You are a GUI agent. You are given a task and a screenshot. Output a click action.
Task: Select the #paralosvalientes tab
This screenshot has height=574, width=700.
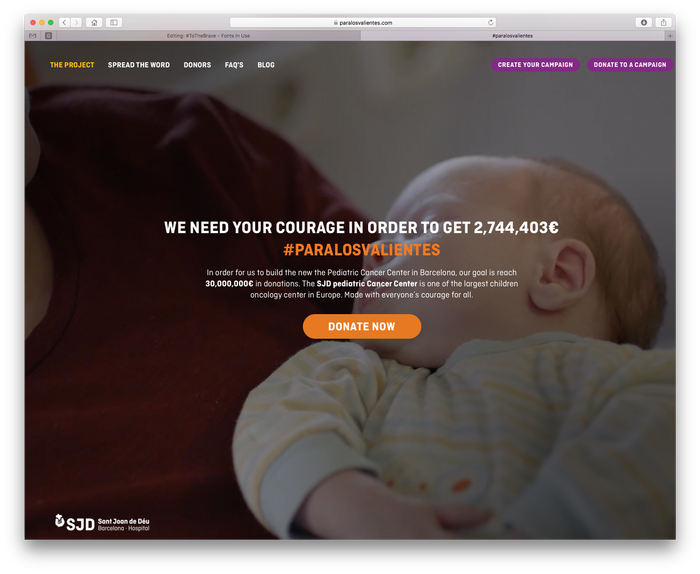pos(512,36)
